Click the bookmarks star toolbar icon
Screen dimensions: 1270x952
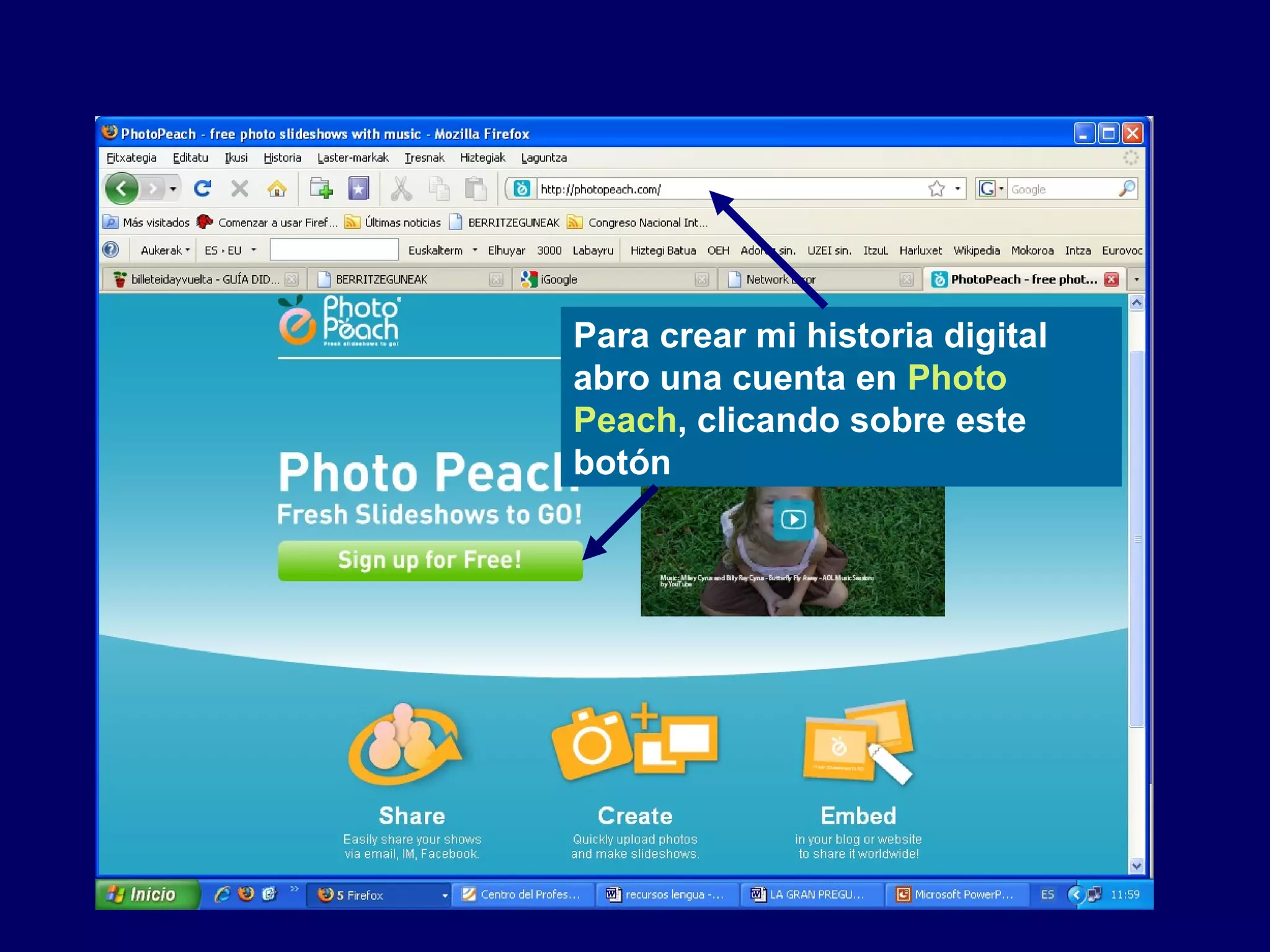[x=358, y=188]
